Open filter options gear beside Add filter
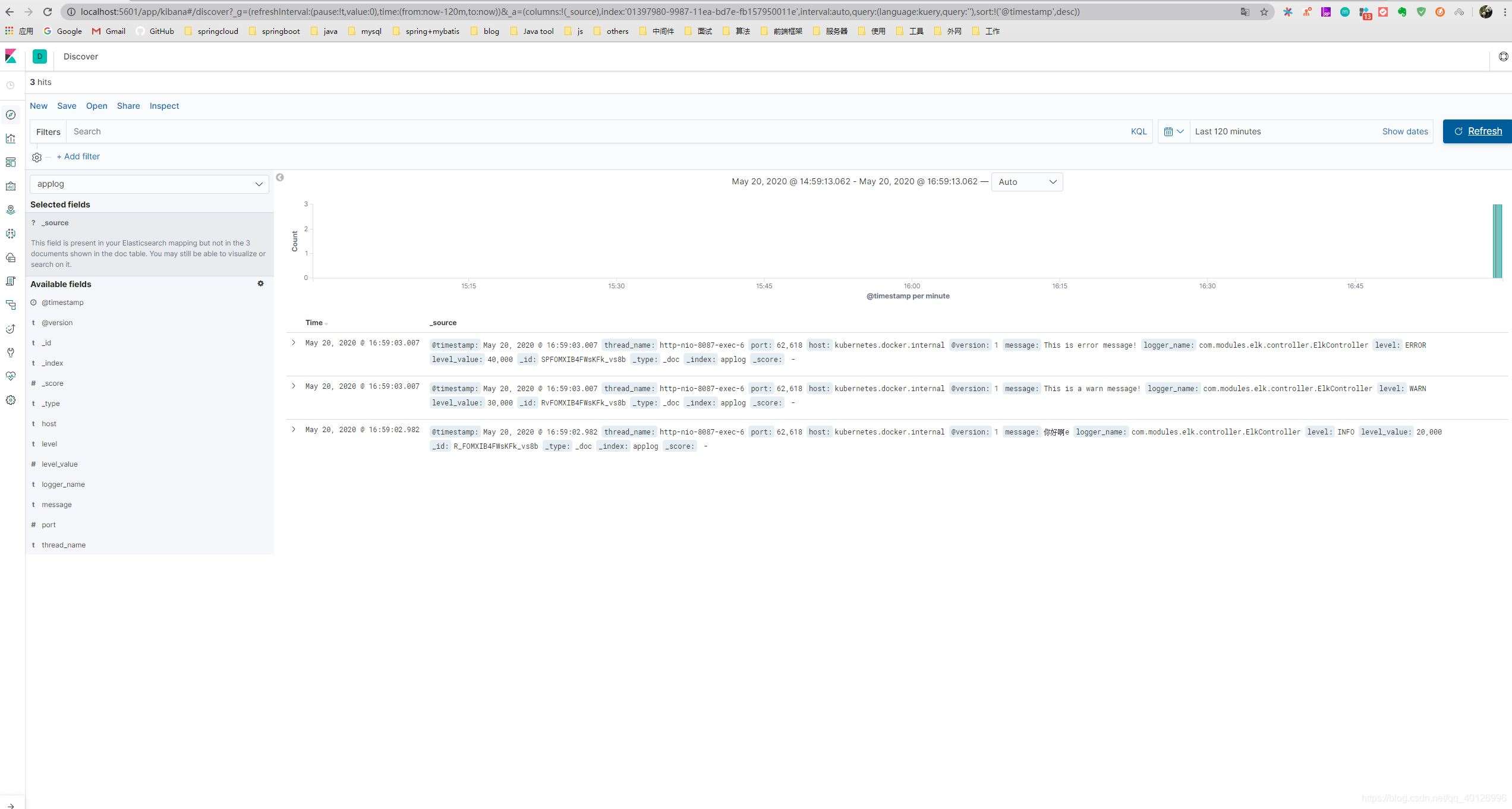The width and height of the screenshot is (1512, 809). tap(37, 157)
